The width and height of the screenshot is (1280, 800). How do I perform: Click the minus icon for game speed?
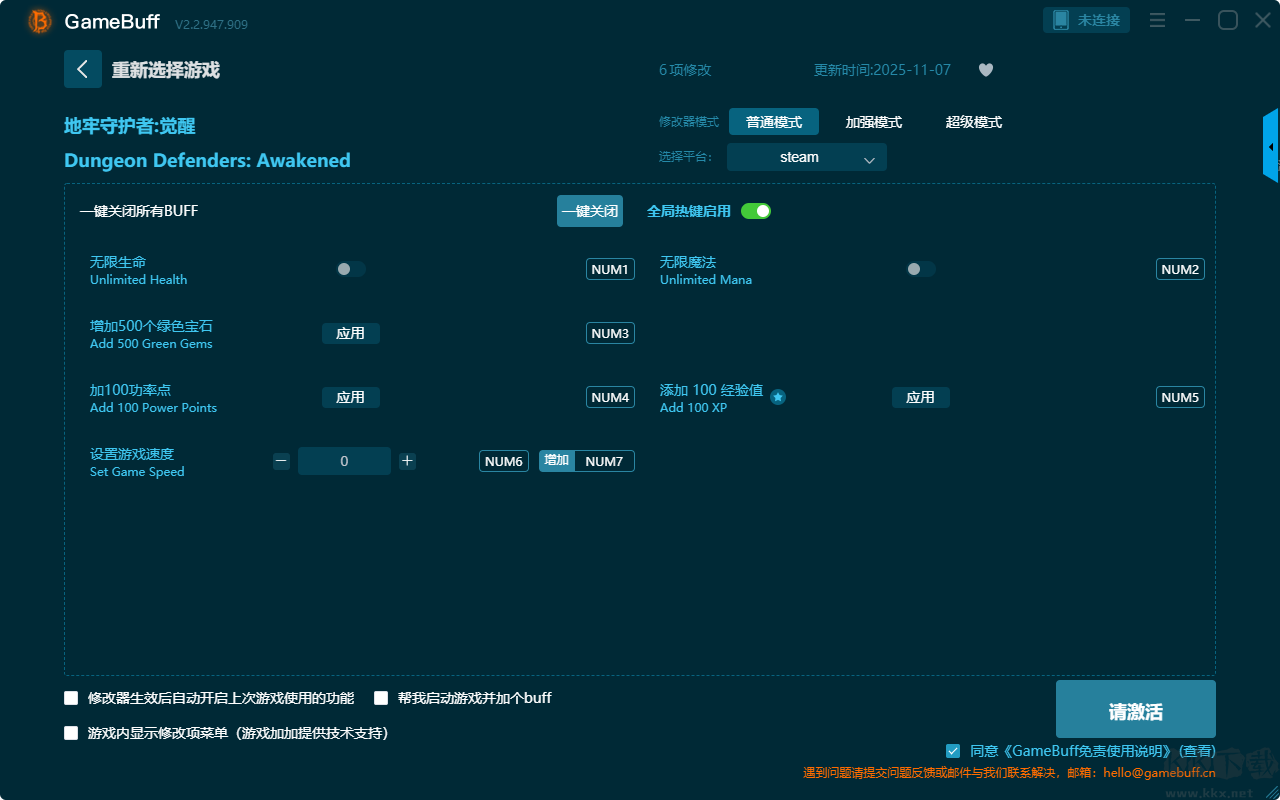tap(281, 461)
